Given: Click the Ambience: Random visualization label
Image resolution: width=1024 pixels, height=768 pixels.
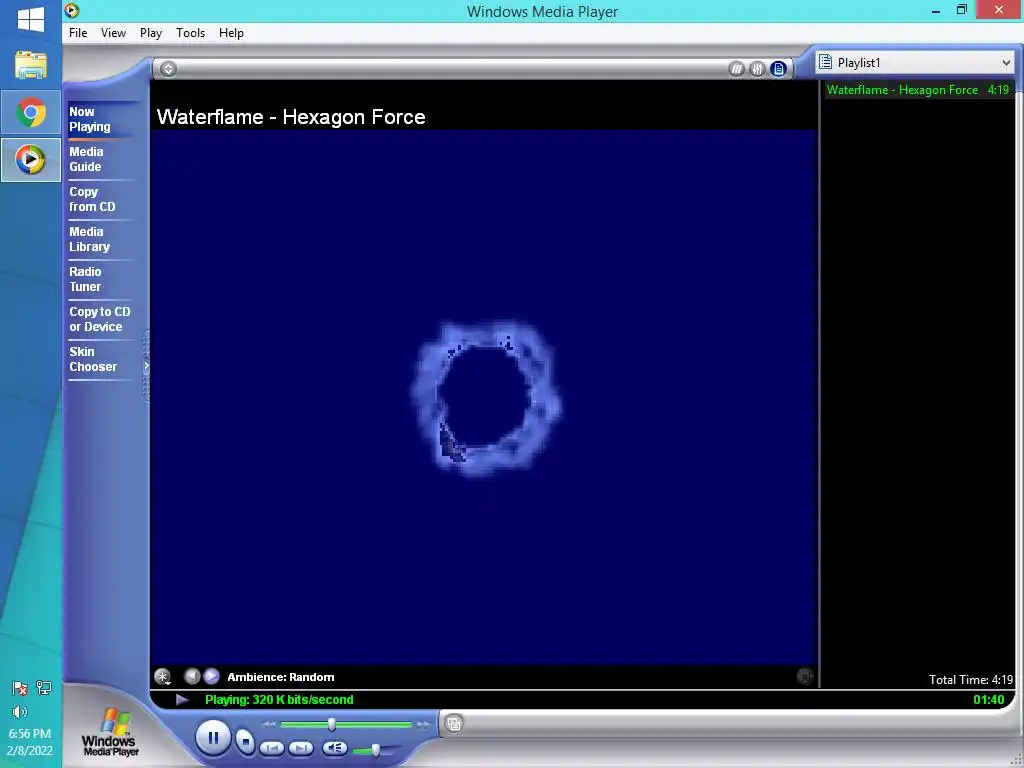Looking at the screenshot, I should point(281,677).
